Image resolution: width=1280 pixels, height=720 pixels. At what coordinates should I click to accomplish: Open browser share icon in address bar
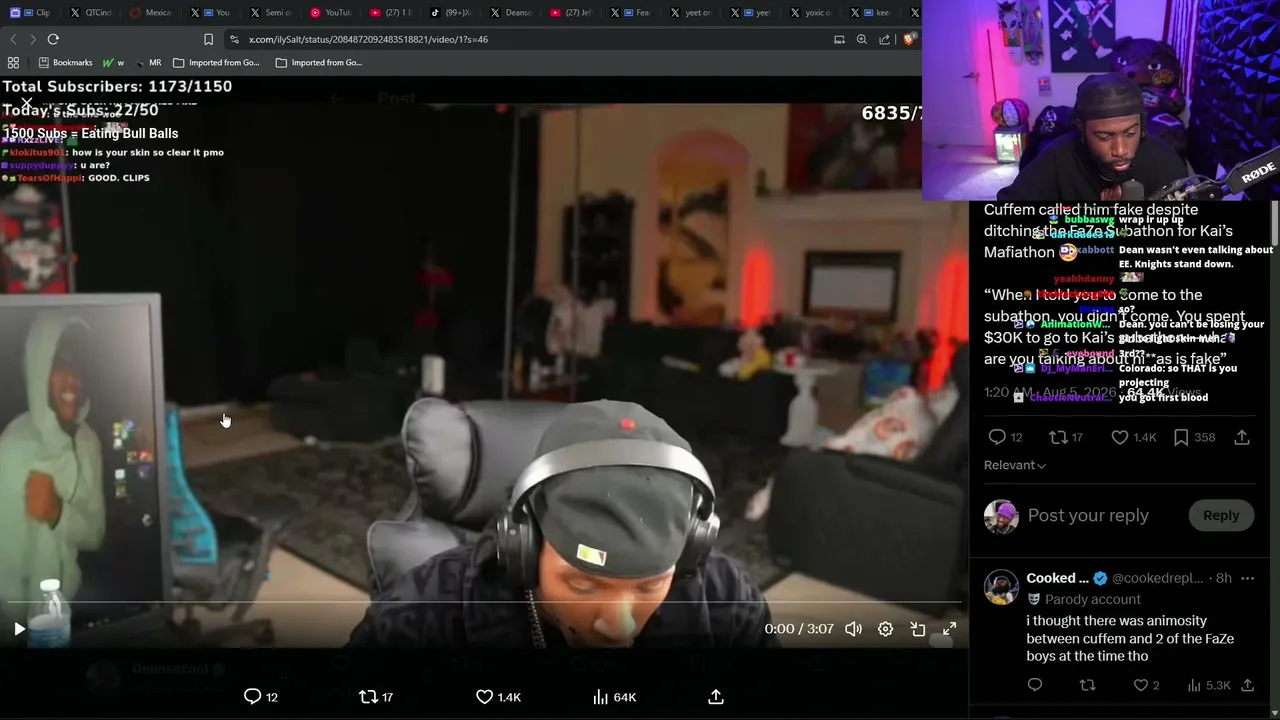pos(885,39)
